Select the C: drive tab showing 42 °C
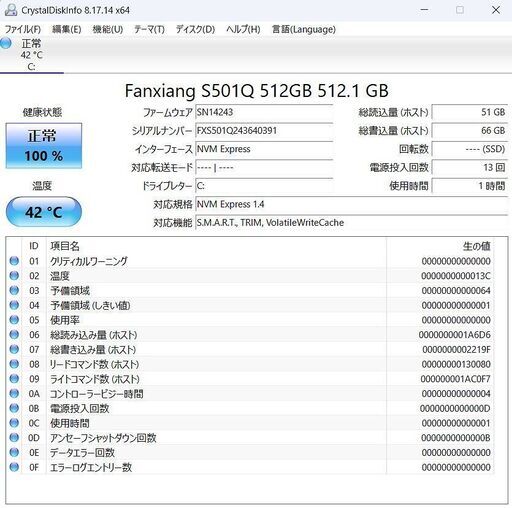The height and width of the screenshot is (508, 512). (x=32, y=55)
